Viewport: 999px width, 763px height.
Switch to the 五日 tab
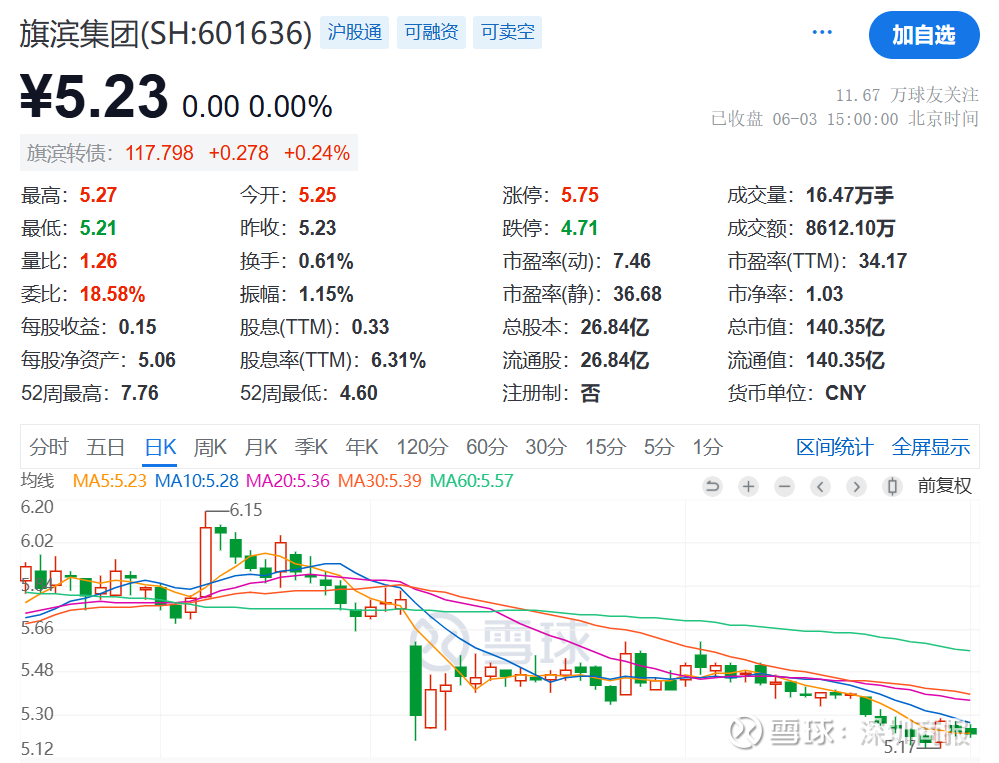click(x=105, y=447)
